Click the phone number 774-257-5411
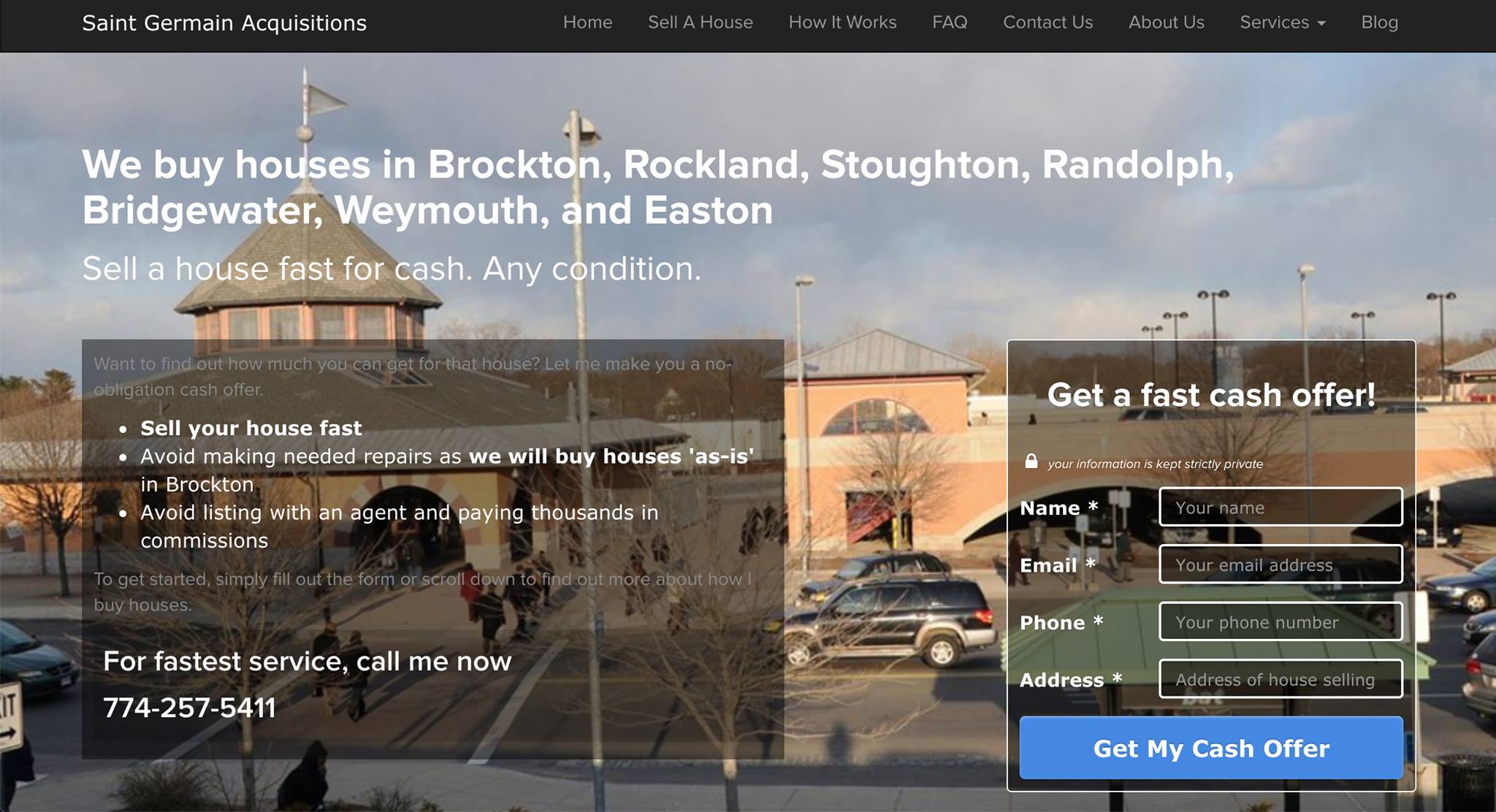 tap(189, 708)
